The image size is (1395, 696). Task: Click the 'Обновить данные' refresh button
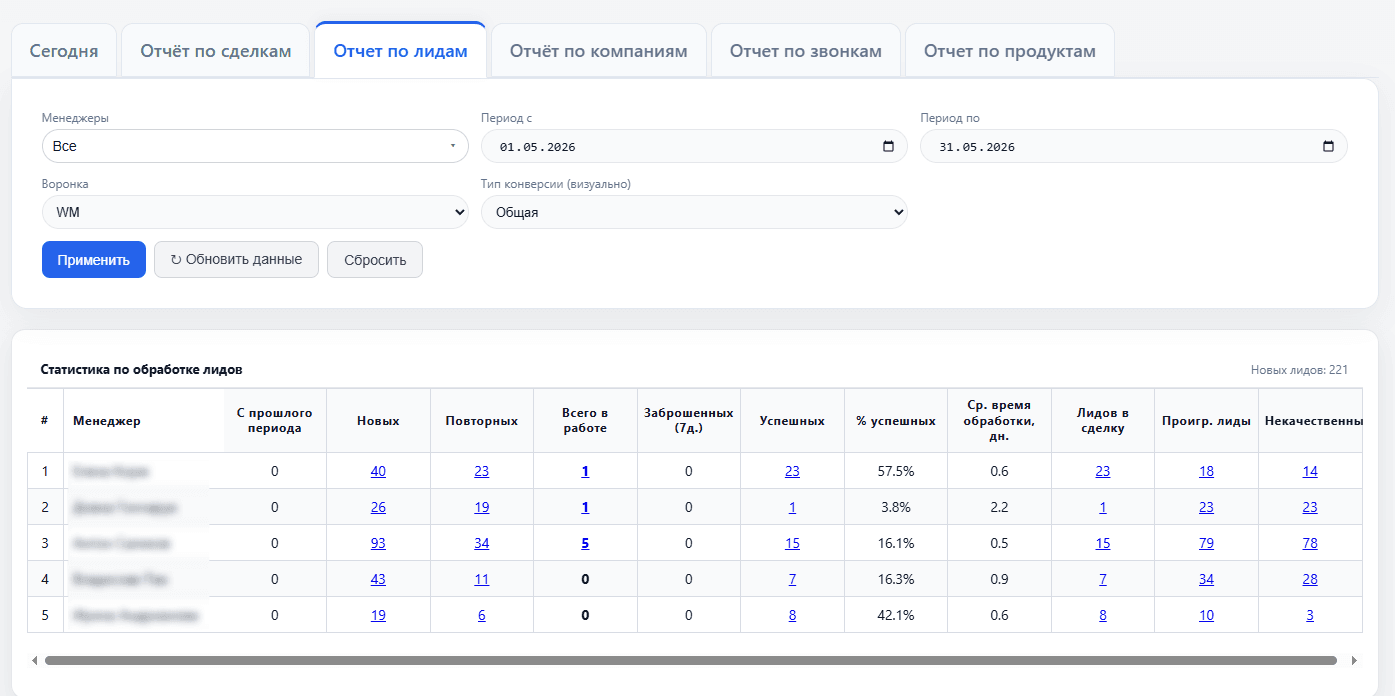236,260
